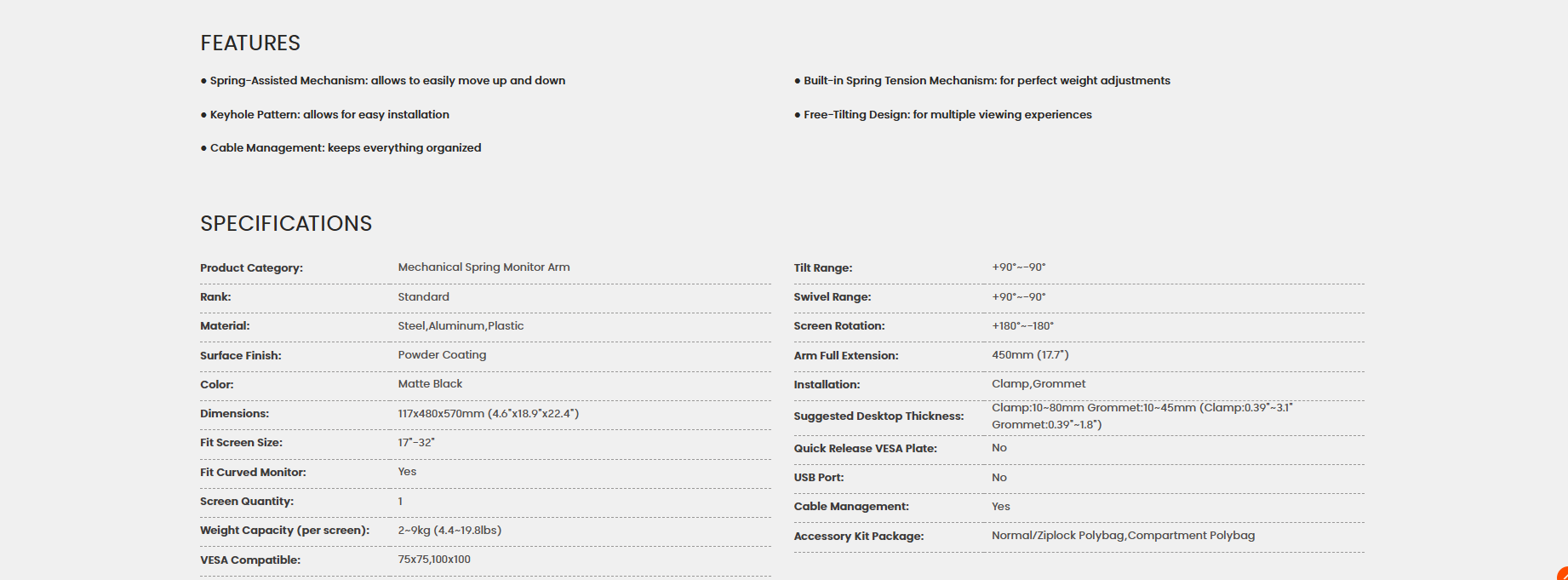The width and height of the screenshot is (1568, 580).
Task: Click the Mechanical Spring Monitor Arm value
Action: pyautogui.click(x=484, y=267)
